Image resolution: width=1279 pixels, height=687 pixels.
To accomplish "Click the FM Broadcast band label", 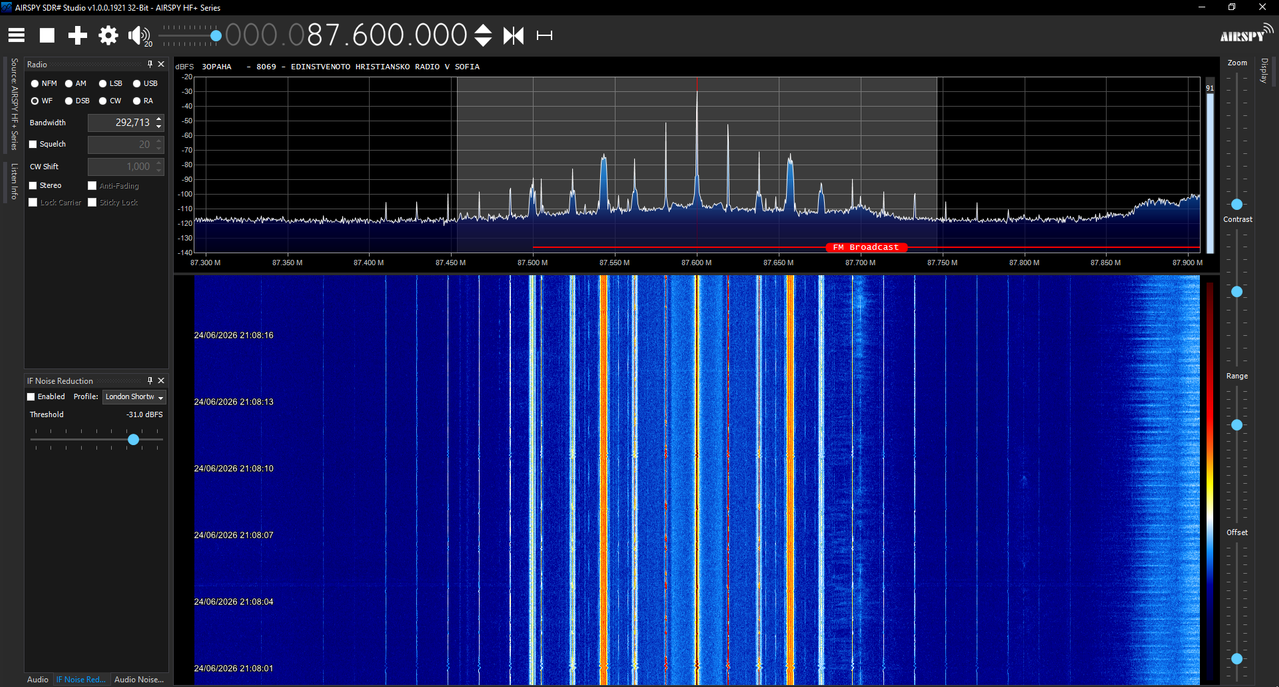I will (867, 247).
